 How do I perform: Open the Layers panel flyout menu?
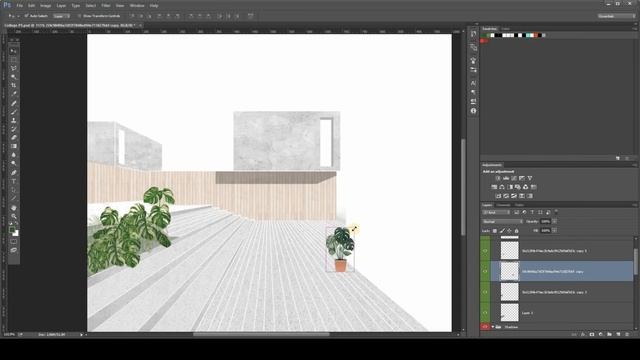[x=635, y=205]
